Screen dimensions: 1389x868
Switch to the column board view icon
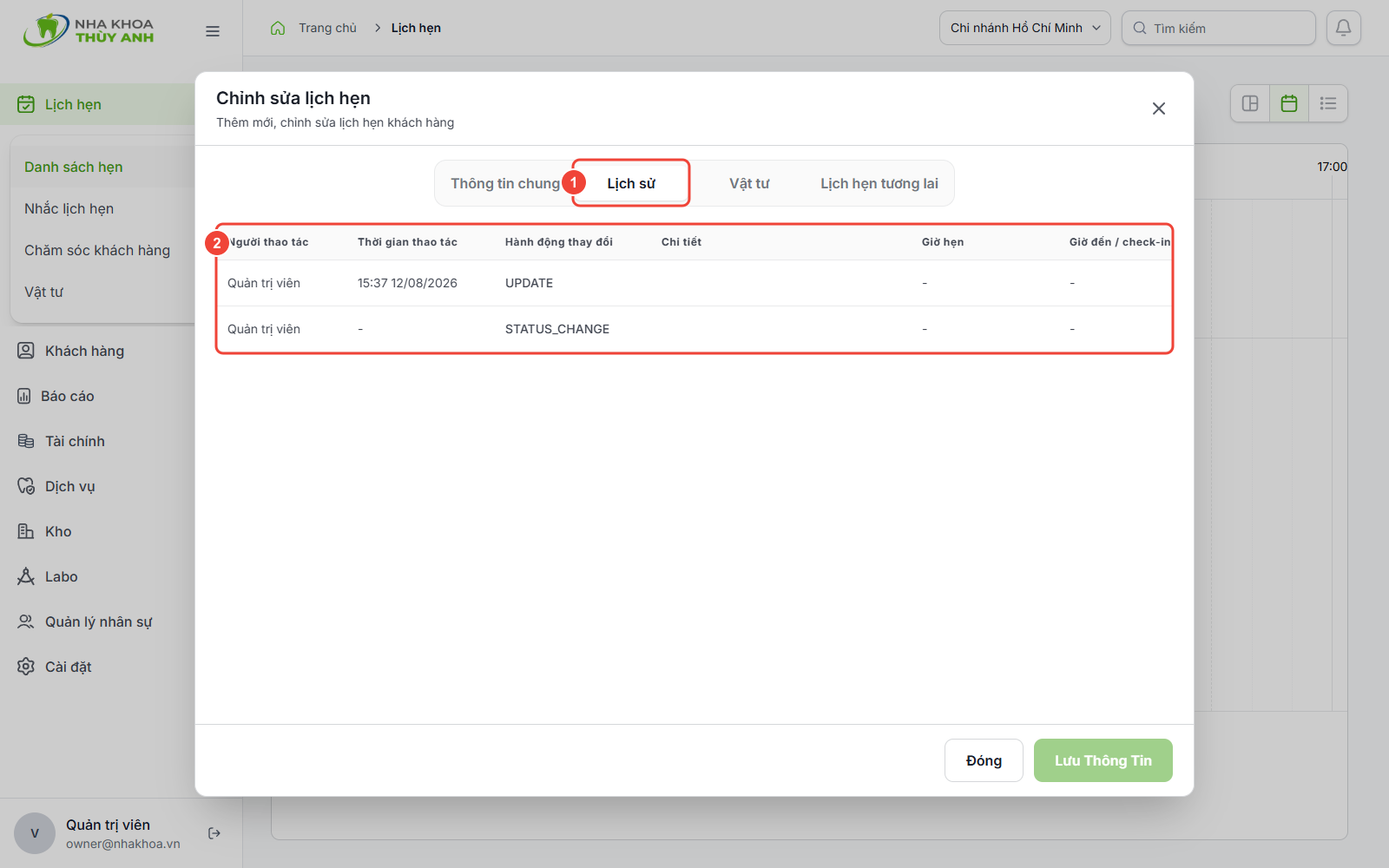coord(1250,103)
